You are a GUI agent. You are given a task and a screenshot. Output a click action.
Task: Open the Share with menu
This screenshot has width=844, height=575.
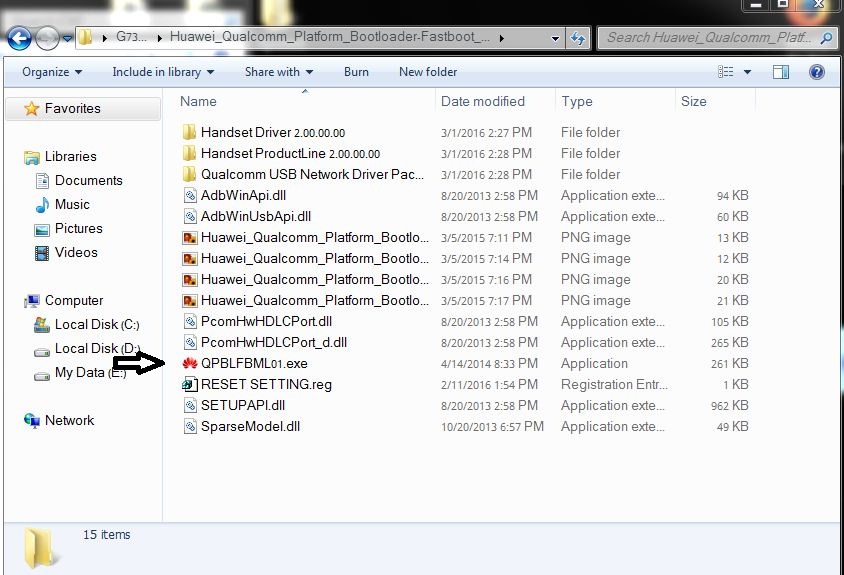[279, 72]
